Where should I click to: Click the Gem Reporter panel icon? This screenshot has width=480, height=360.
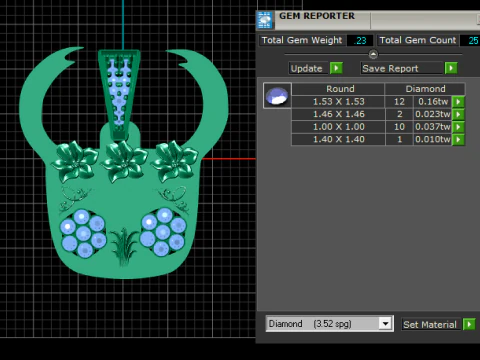pyautogui.click(x=265, y=20)
